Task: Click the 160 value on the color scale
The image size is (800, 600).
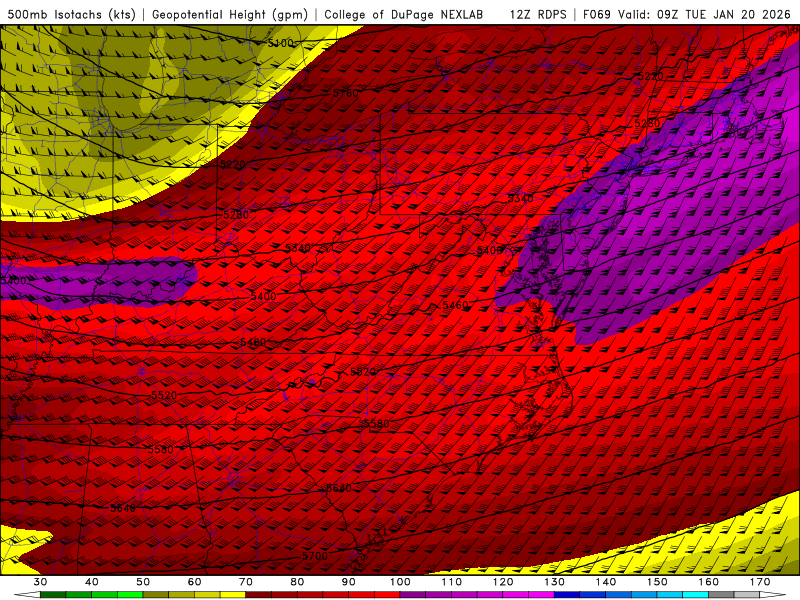Action: coord(709,582)
